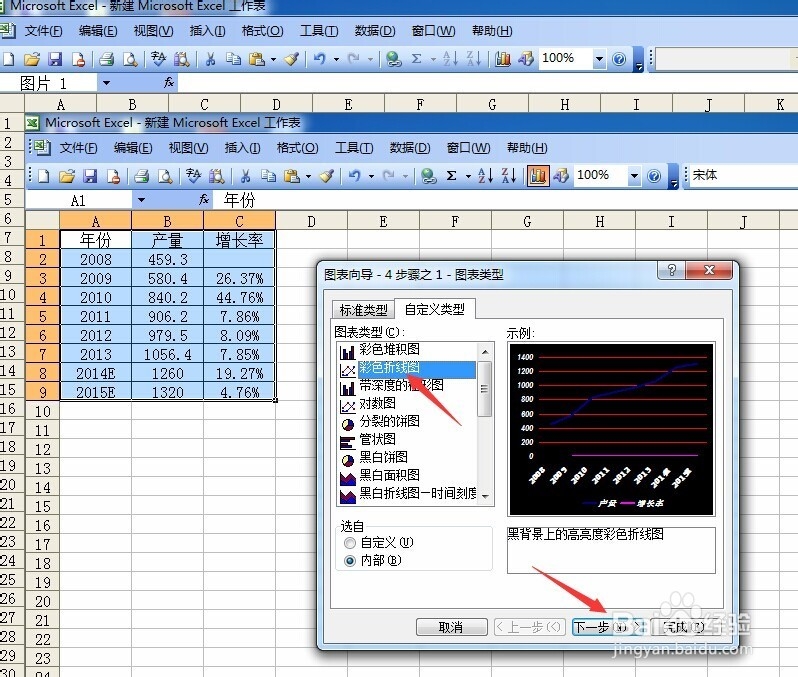Click the Print icon in inner Excel window toolbar
Screen dimensions: 798x677
[141, 176]
